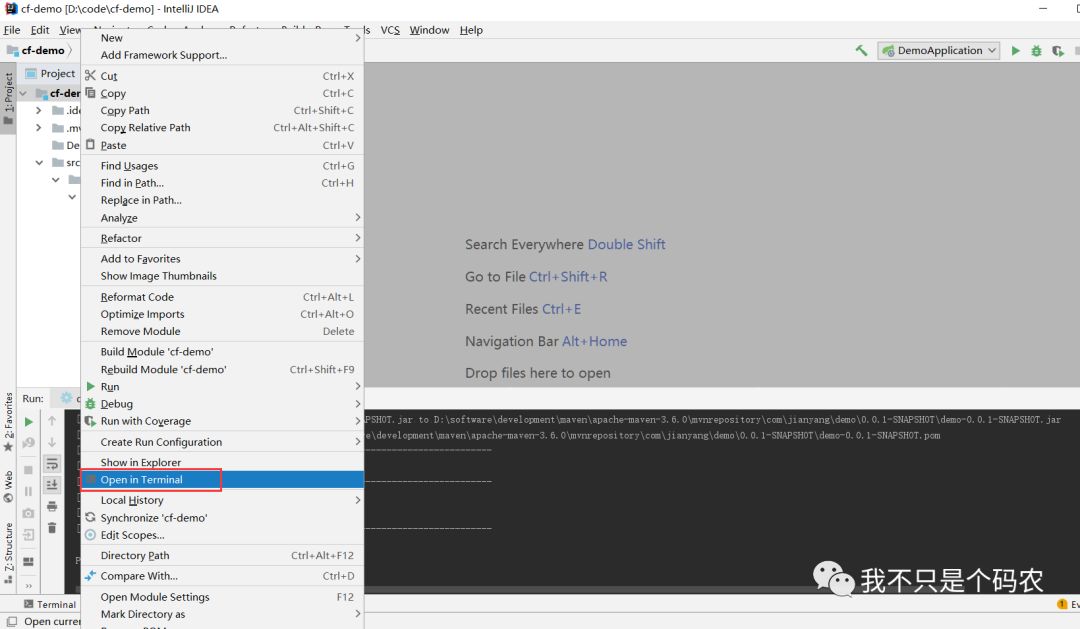Open the 1: Project side tool window
The height and width of the screenshot is (629, 1080).
click(x=8, y=98)
